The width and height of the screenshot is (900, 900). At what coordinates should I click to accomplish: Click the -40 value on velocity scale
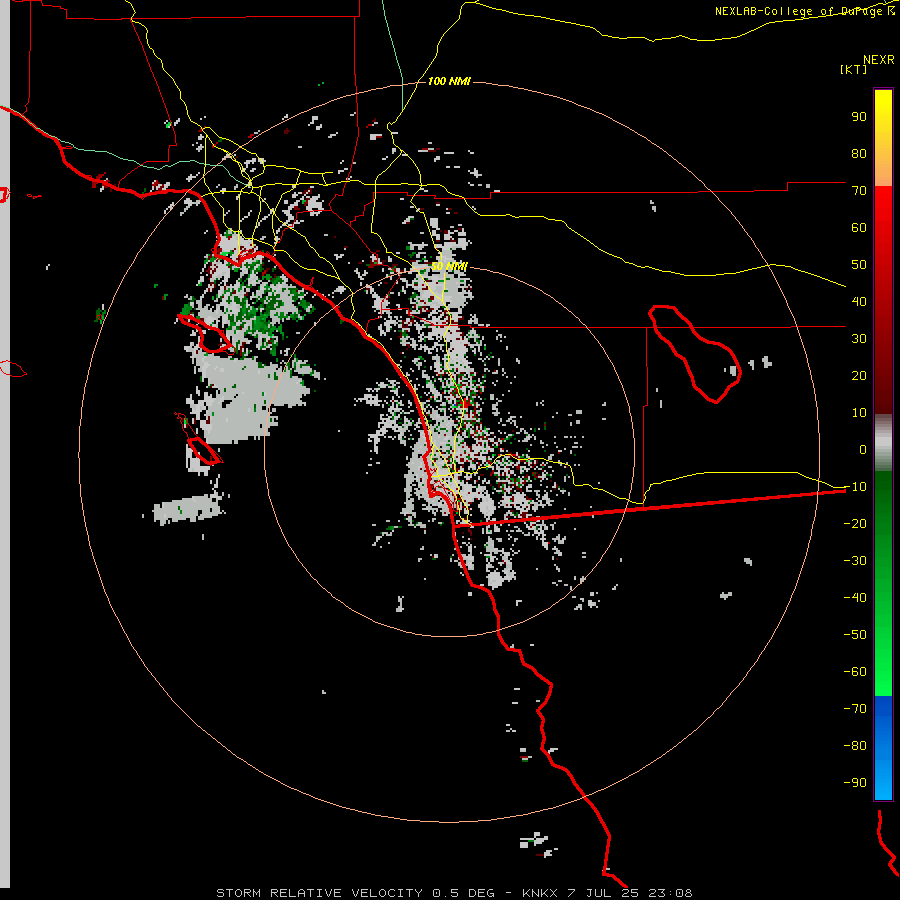855,598
